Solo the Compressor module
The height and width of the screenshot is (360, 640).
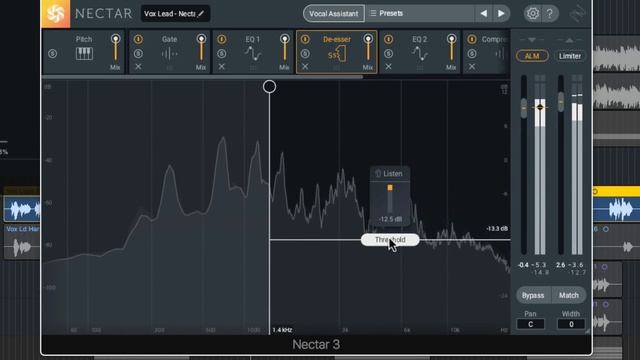472,53
